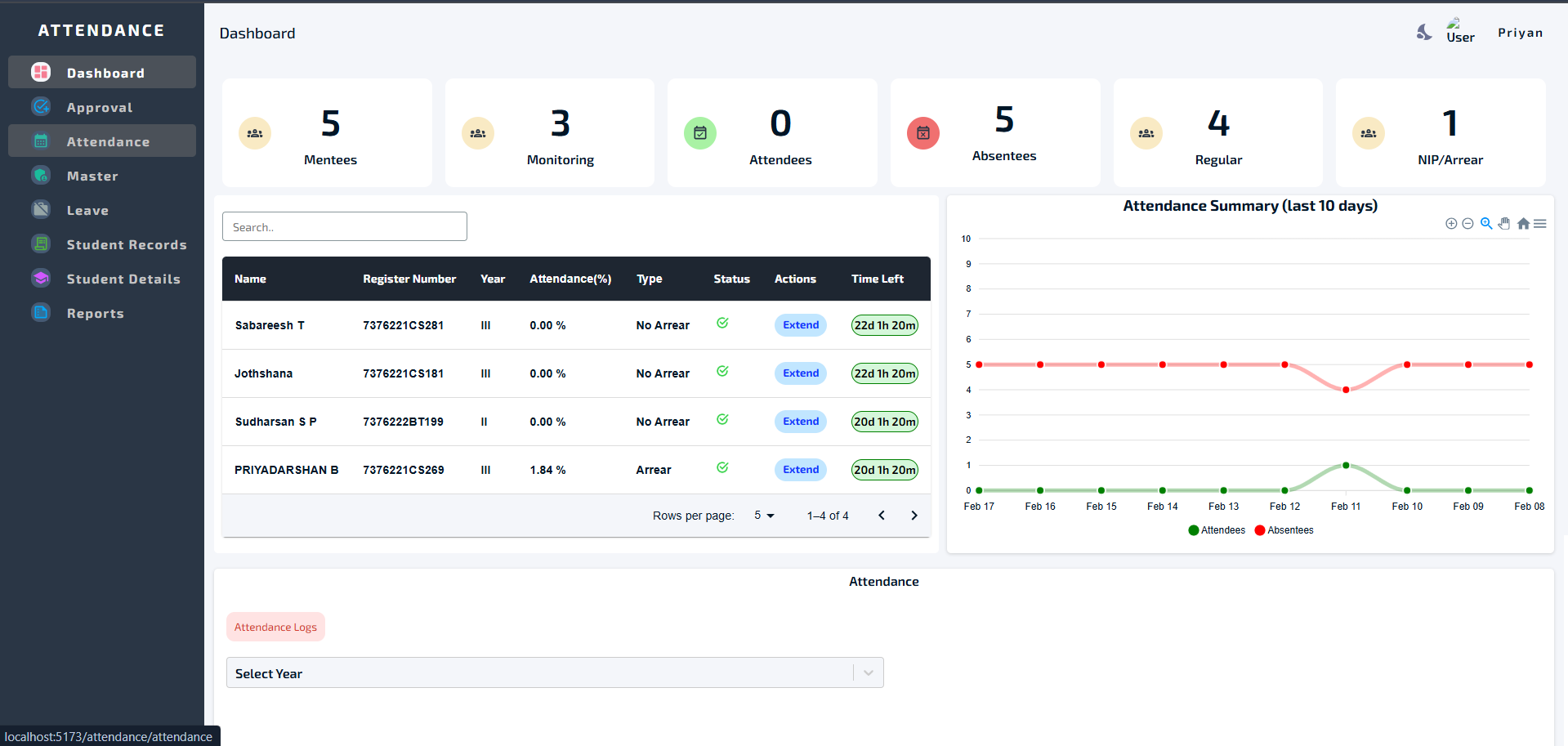Click the User avatar image
1568x746 pixels.
click(x=1459, y=31)
